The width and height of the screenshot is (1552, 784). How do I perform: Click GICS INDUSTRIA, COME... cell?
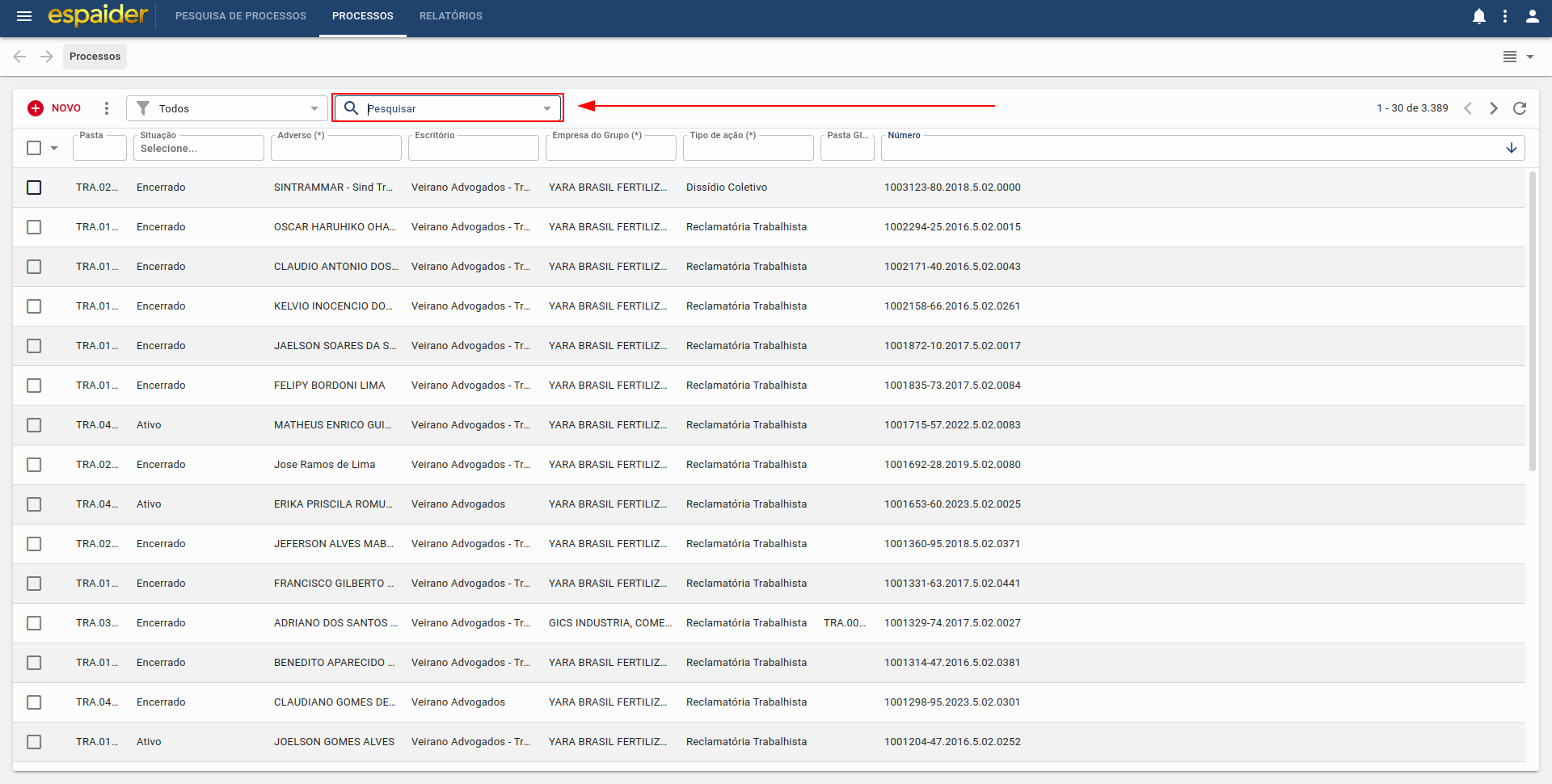pos(610,623)
